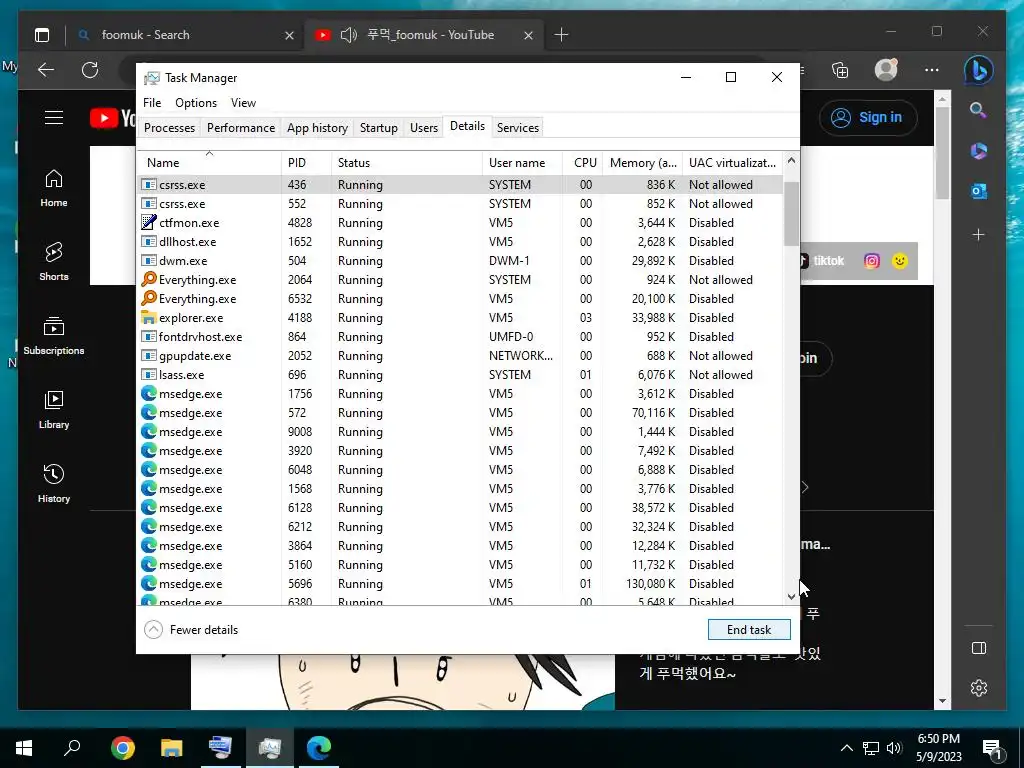Open the View menu in Task Manager
Viewport: 1024px width, 768px height.
coord(243,103)
